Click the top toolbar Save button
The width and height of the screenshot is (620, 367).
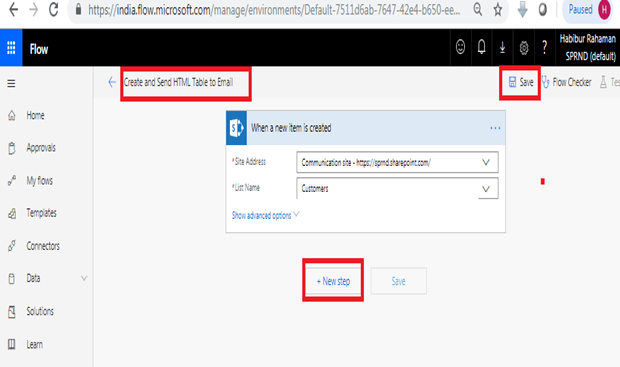520,82
